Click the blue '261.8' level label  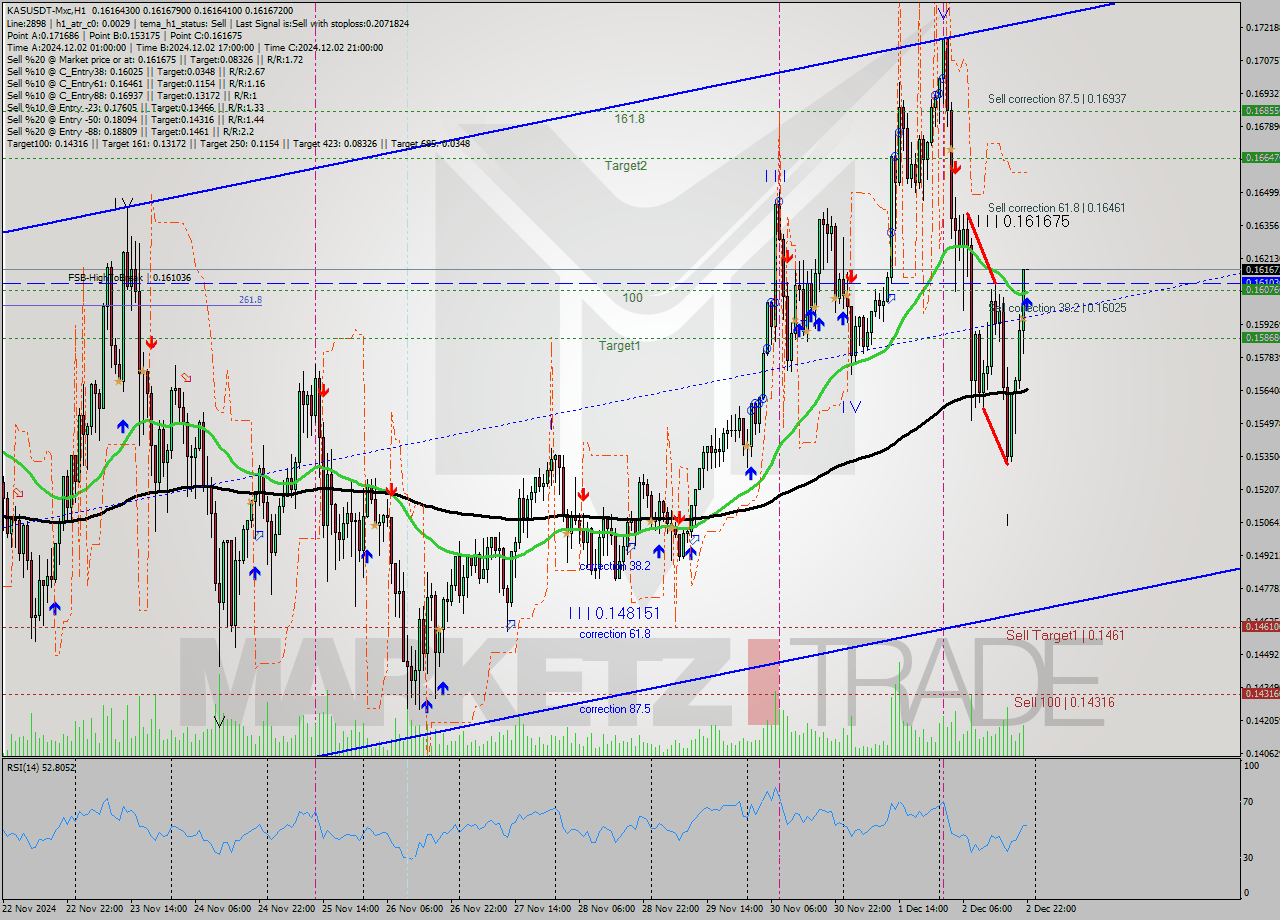point(250,300)
